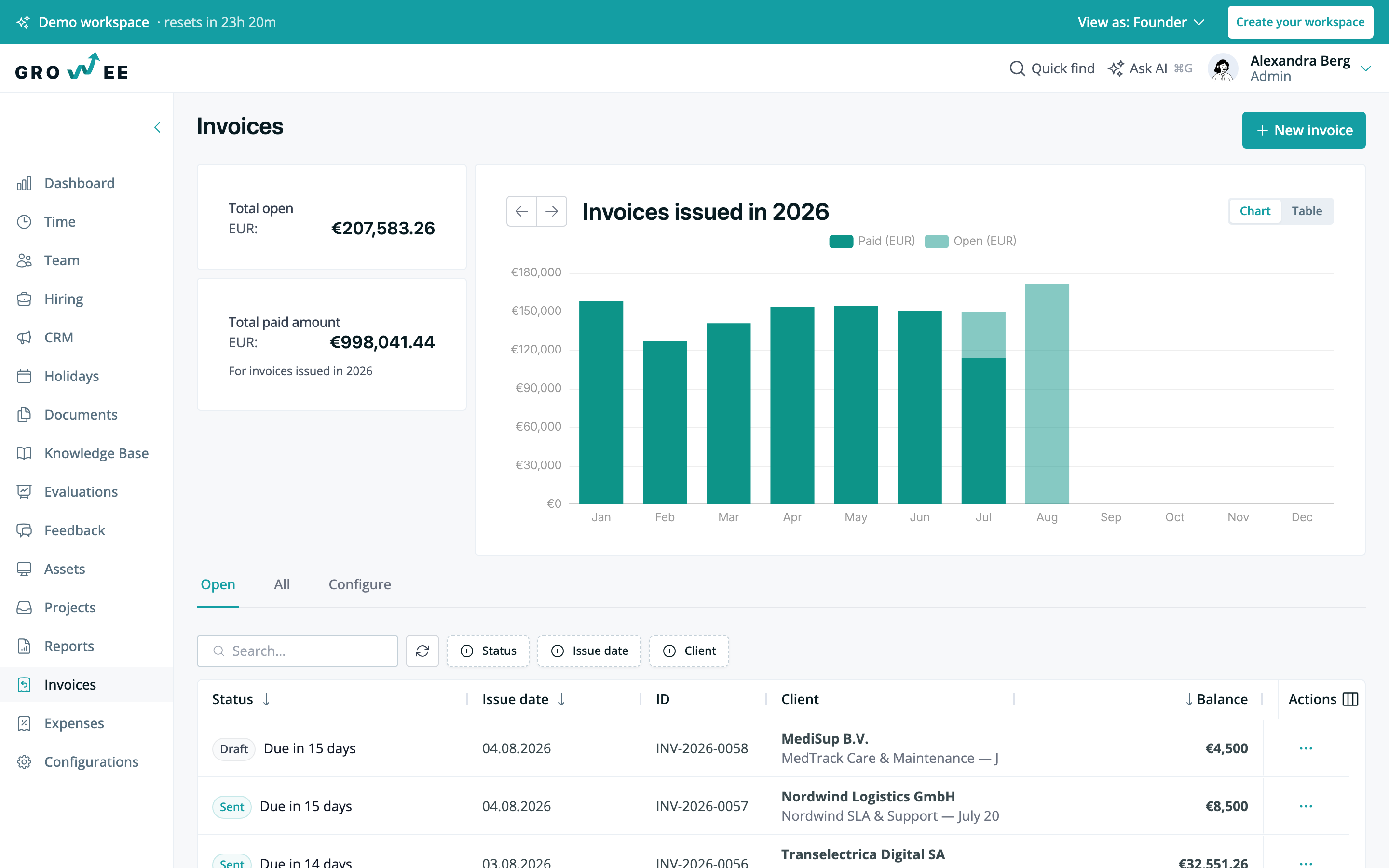Go to previous year with the left arrow

522,211
